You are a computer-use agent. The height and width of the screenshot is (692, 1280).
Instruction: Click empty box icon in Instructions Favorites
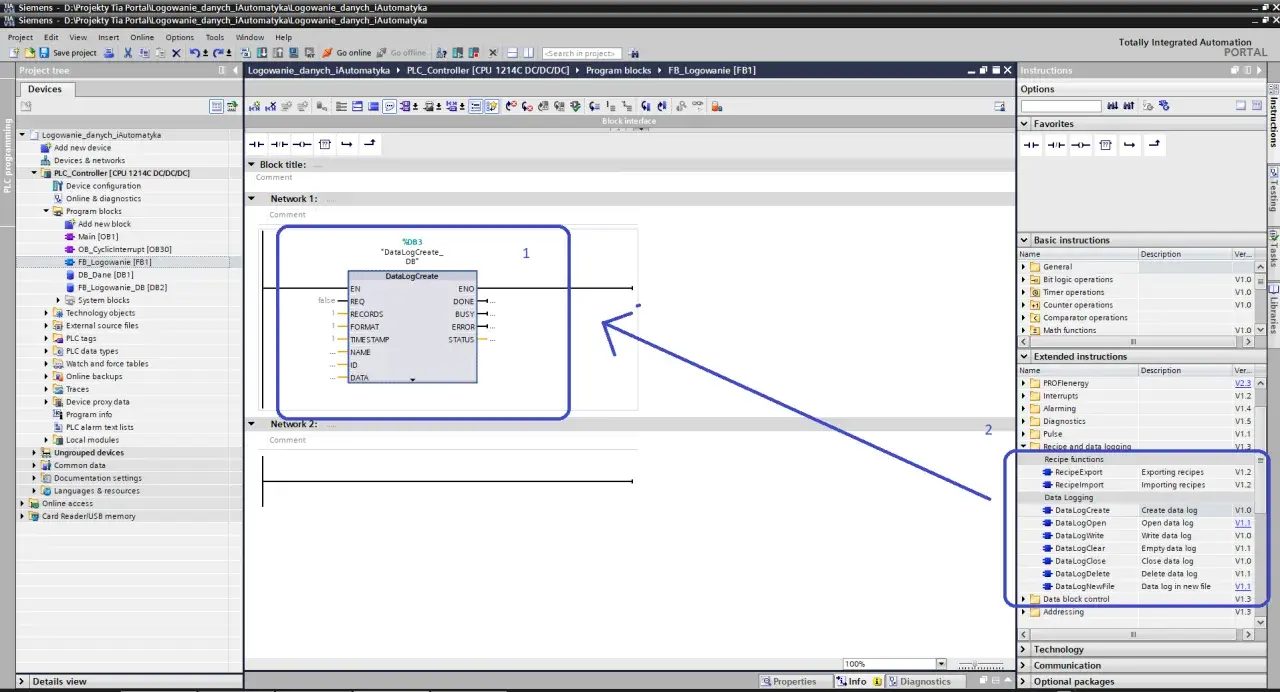[1105, 145]
